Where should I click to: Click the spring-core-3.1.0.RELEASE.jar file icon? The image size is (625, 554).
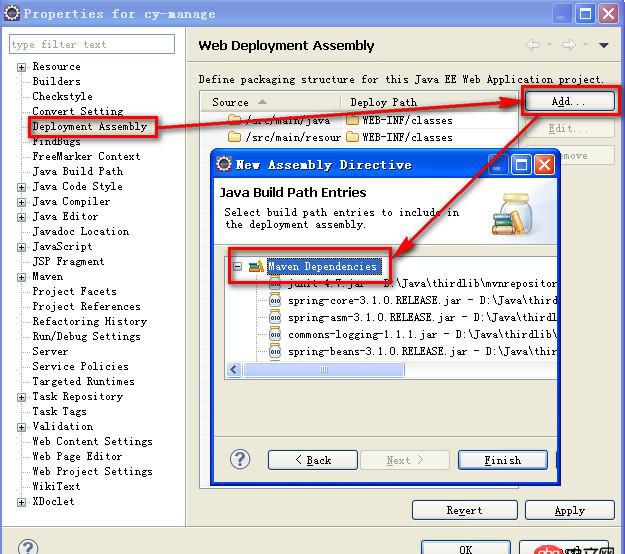[x=275, y=301]
